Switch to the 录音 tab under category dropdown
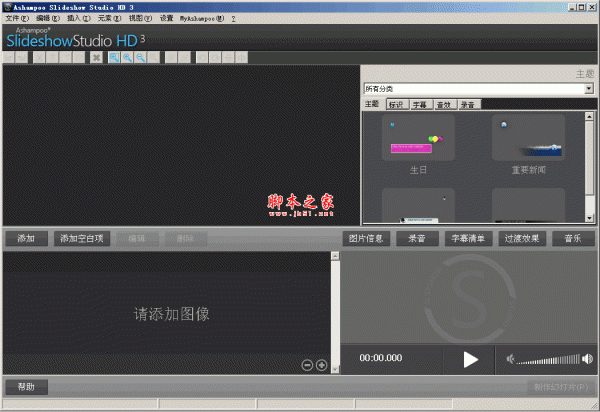 coord(469,104)
